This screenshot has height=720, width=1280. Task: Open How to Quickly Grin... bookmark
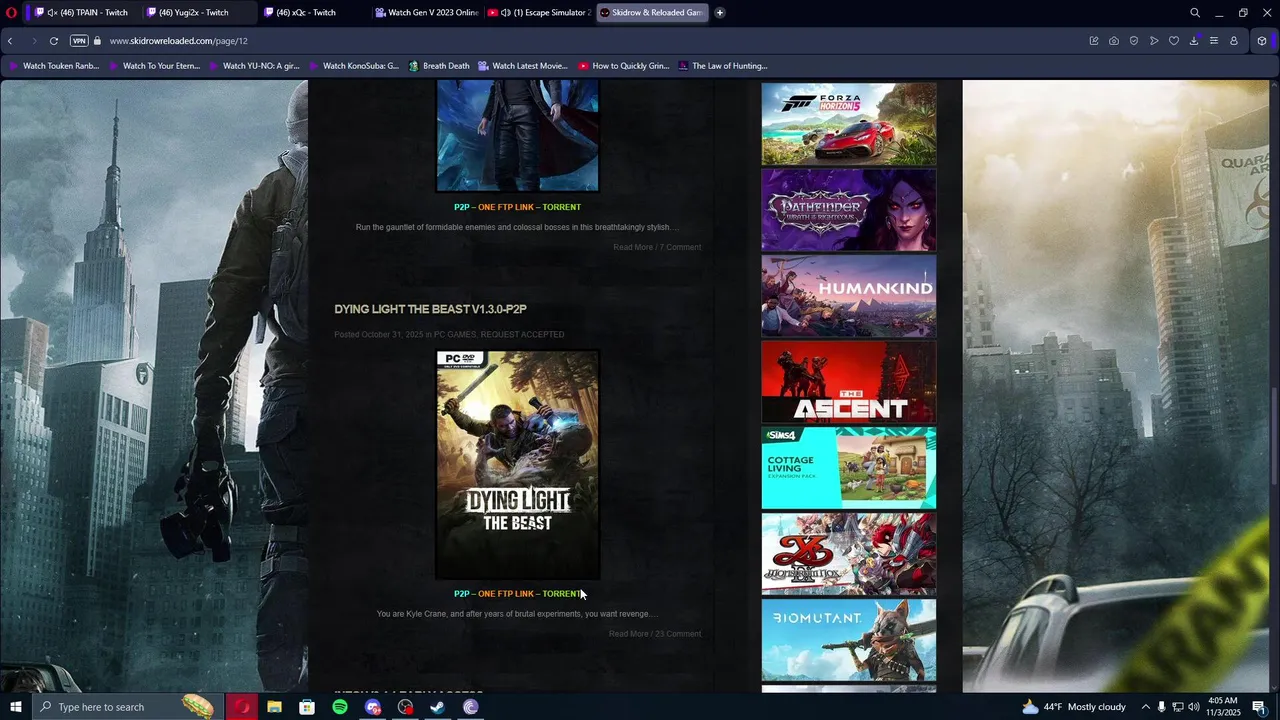(x=623, y=66)
